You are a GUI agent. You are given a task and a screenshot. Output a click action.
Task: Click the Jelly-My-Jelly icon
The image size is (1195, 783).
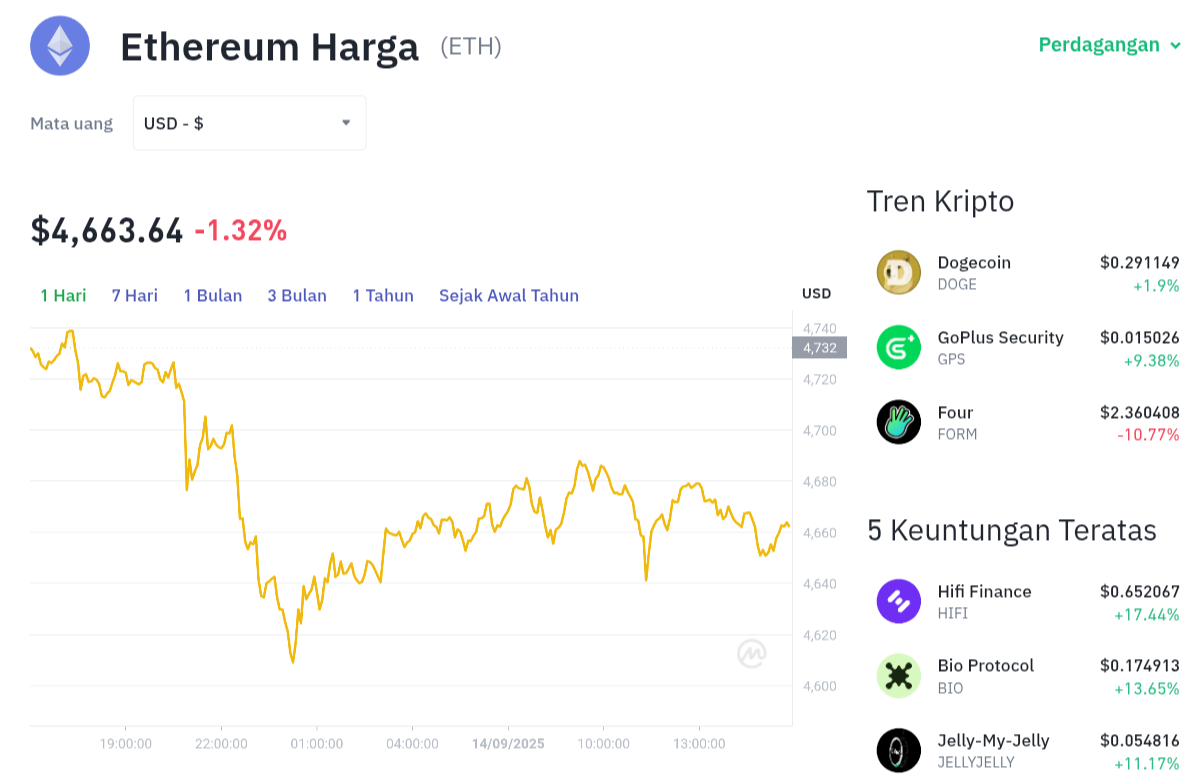[899, 750]
